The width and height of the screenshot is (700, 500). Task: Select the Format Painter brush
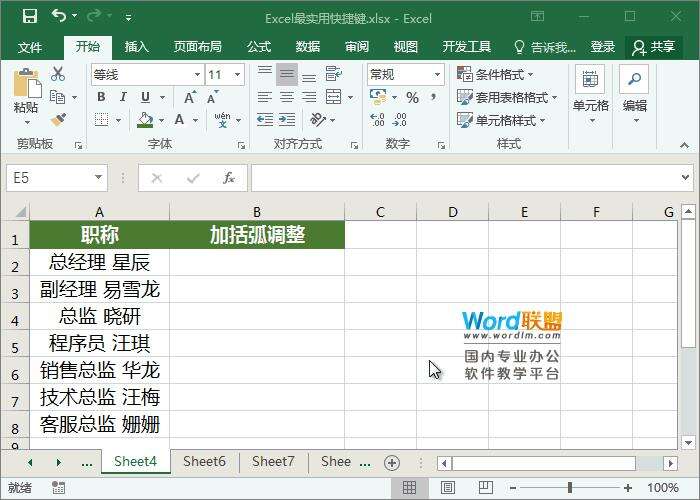pyautogui.click(x=58, y=119)
